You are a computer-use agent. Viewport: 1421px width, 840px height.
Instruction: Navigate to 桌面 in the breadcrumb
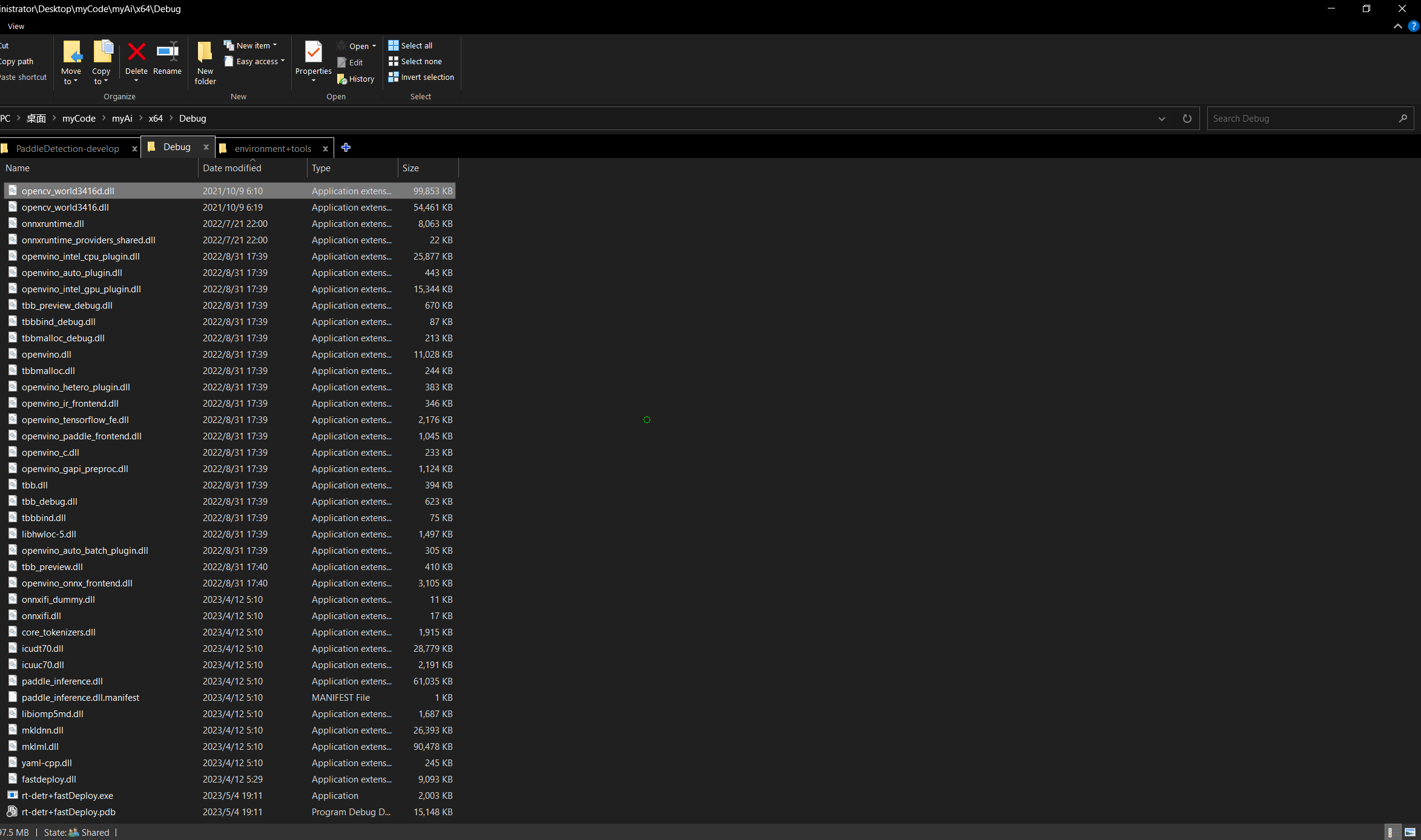[x=36, y=119]
